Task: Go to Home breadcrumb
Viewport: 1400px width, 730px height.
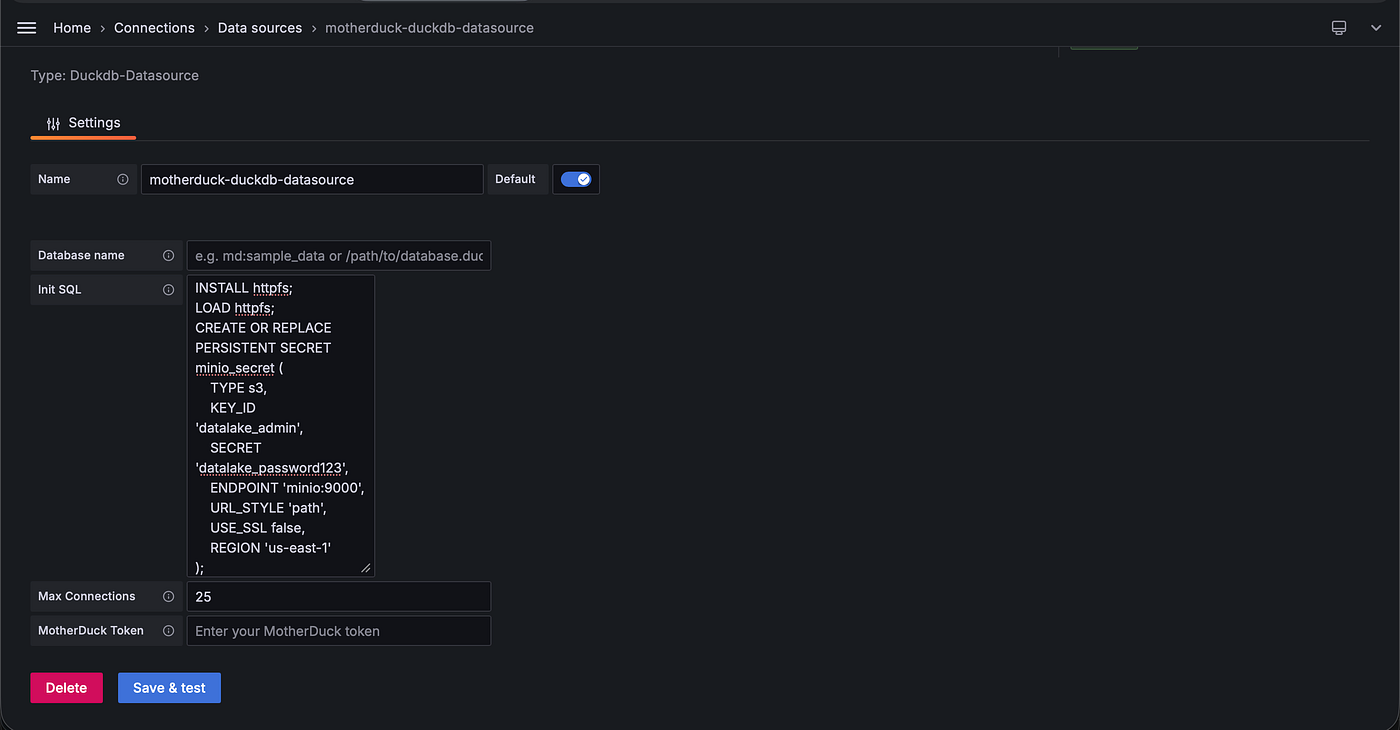Action: (72, 28)
